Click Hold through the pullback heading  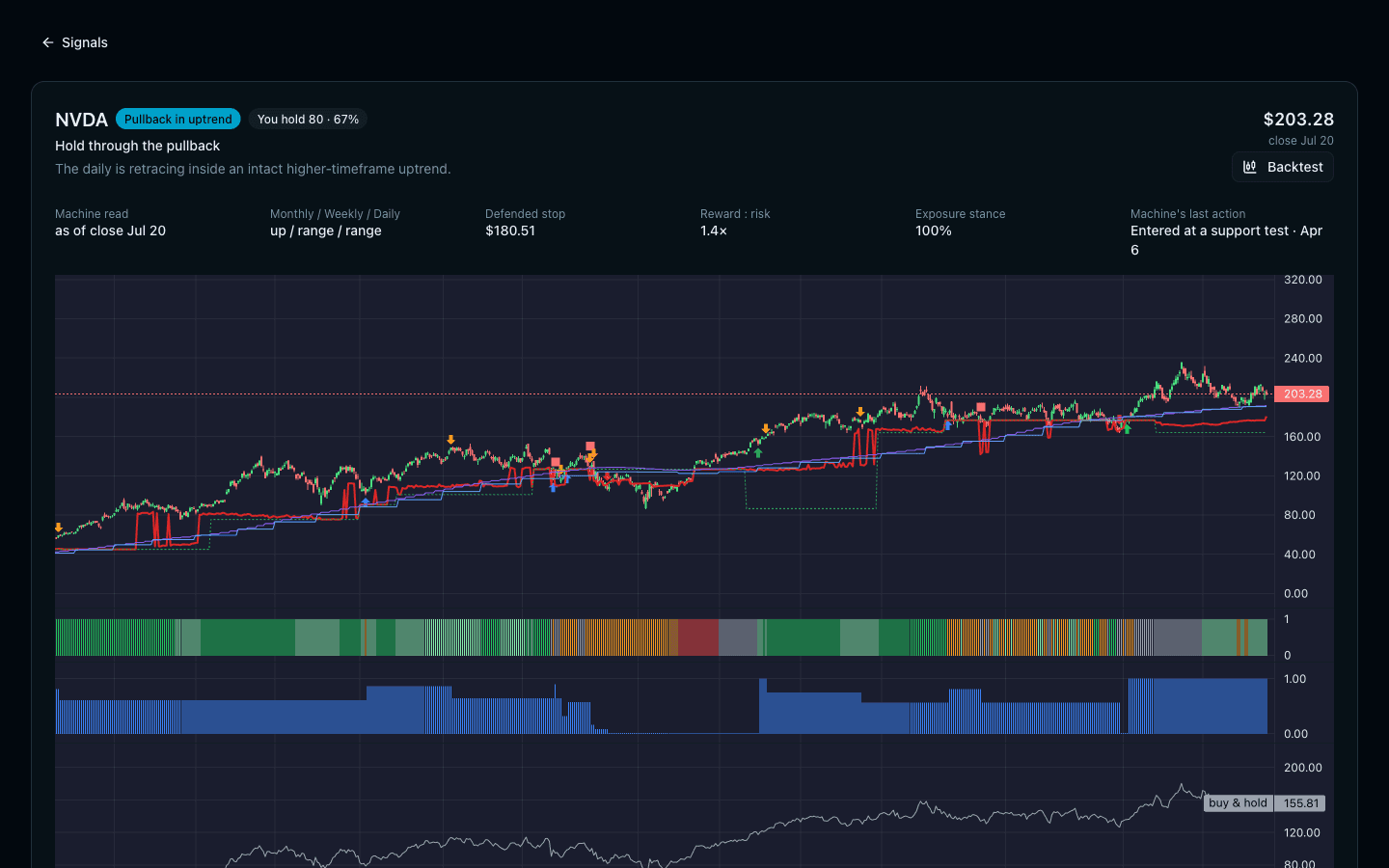coord(137,146)
